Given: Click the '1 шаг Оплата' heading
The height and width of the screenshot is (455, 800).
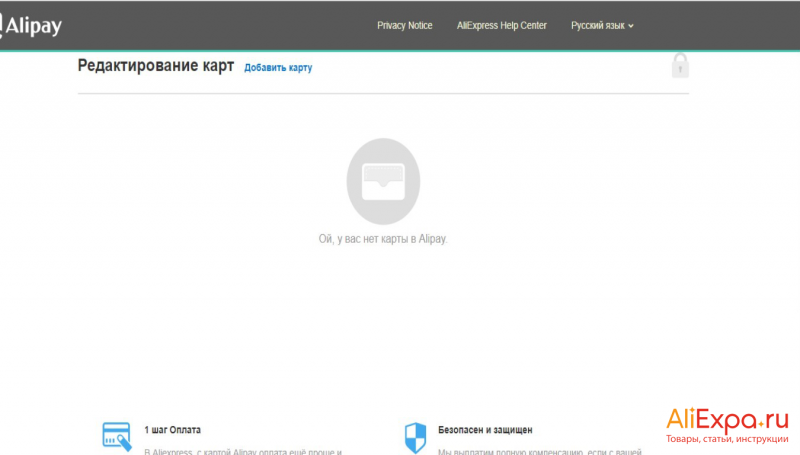Looking at the screenshot, I should pyautogui.click(x=172, y=430).
